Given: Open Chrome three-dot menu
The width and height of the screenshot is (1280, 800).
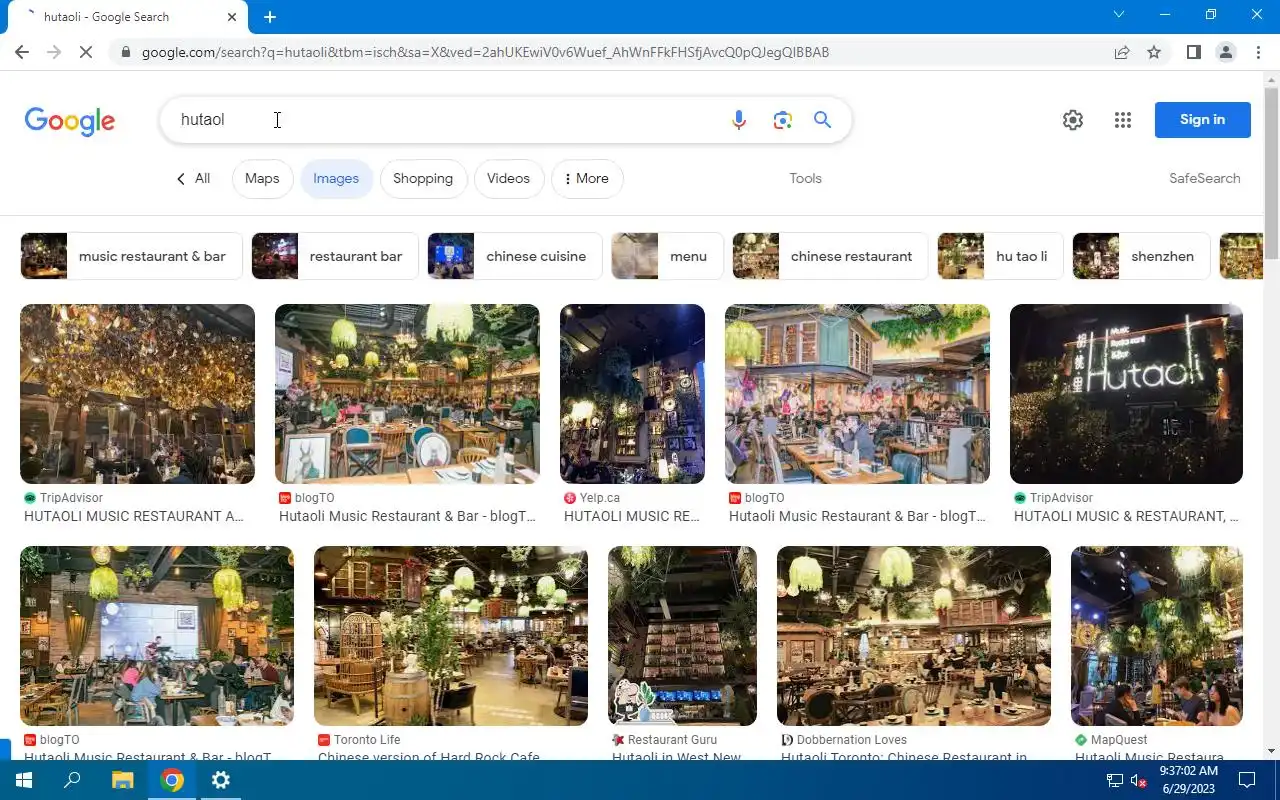Looking at the screenshot, I should point(1257,52).
